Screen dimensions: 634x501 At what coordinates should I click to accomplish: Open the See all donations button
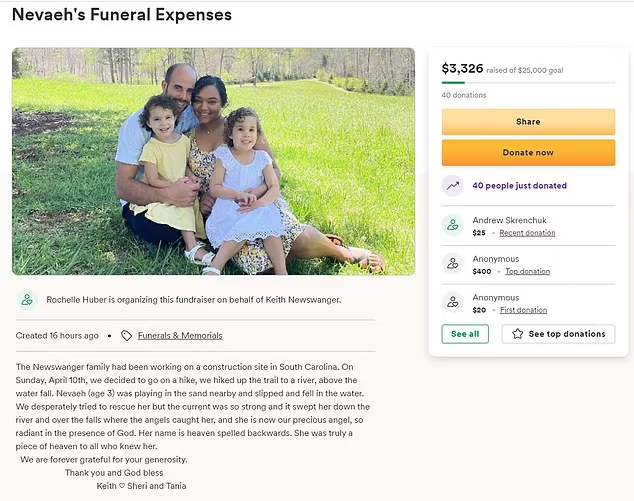tap(465, 334)
